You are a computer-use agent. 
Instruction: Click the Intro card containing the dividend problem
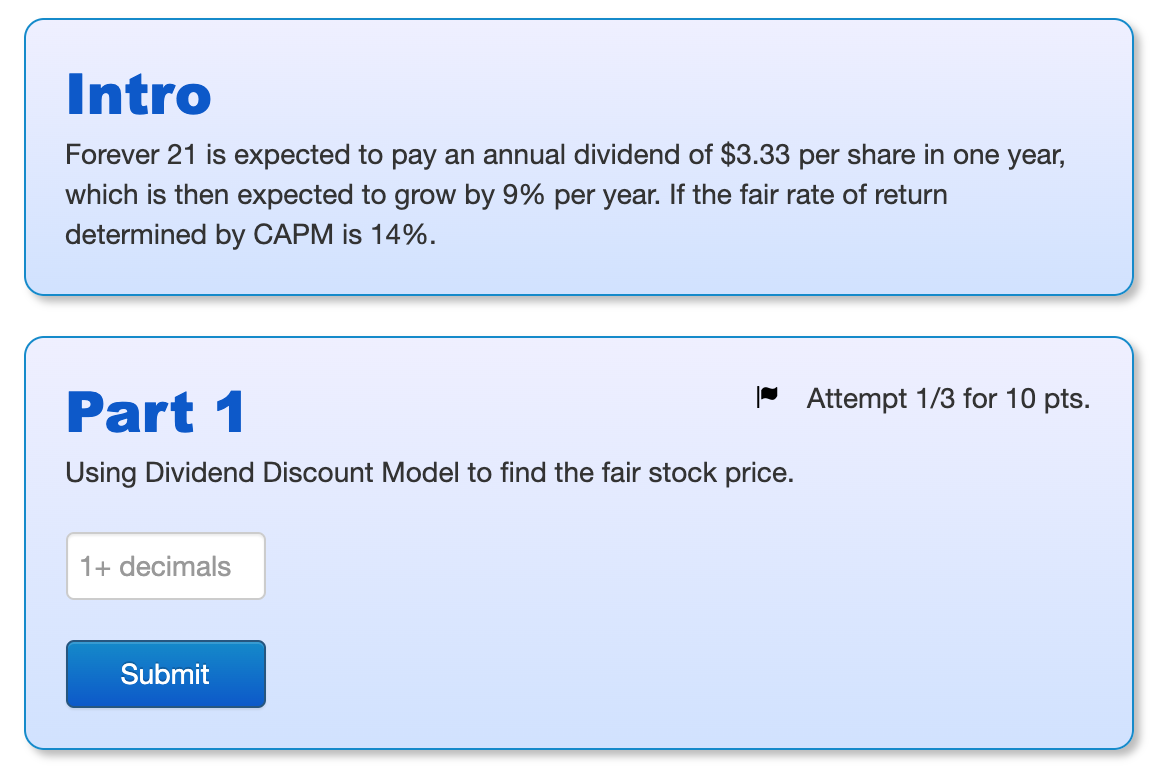coord(578,155)
